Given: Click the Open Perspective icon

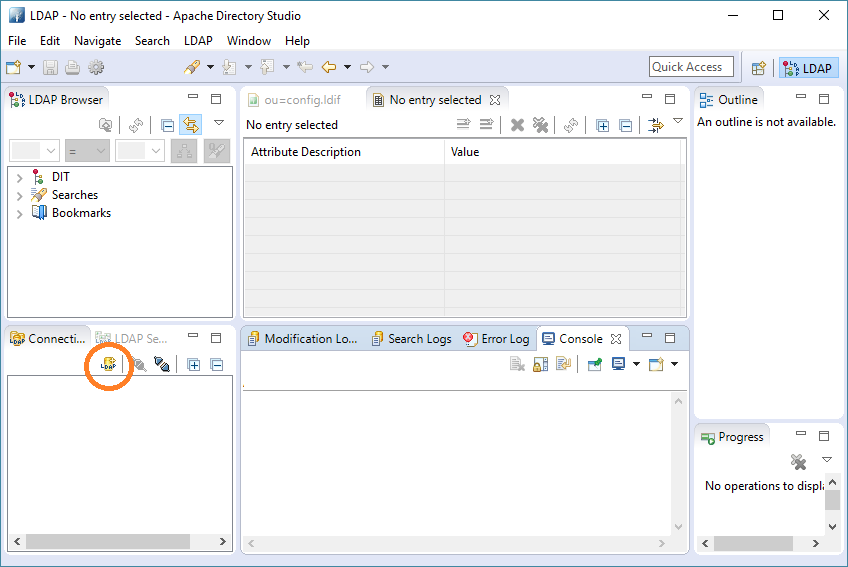Looking at the screenshot, I should coord(759,68).
